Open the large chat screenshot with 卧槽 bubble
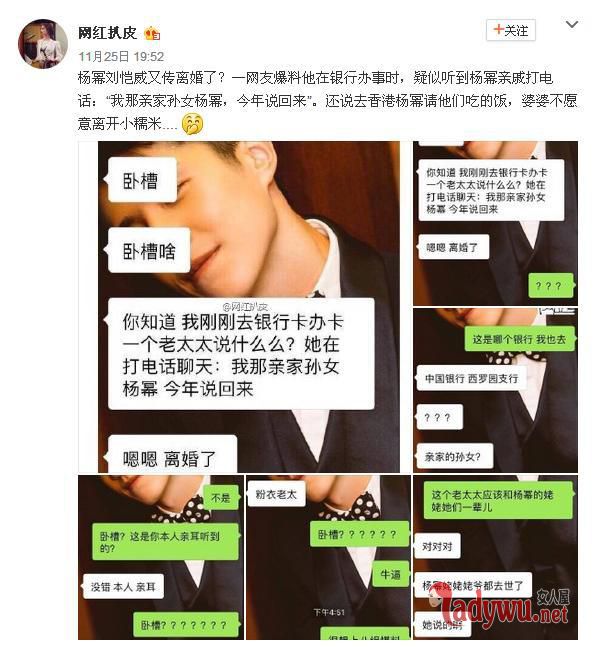Screen dimensions: 595x647 pyautogui.click(x=239, y=307)
